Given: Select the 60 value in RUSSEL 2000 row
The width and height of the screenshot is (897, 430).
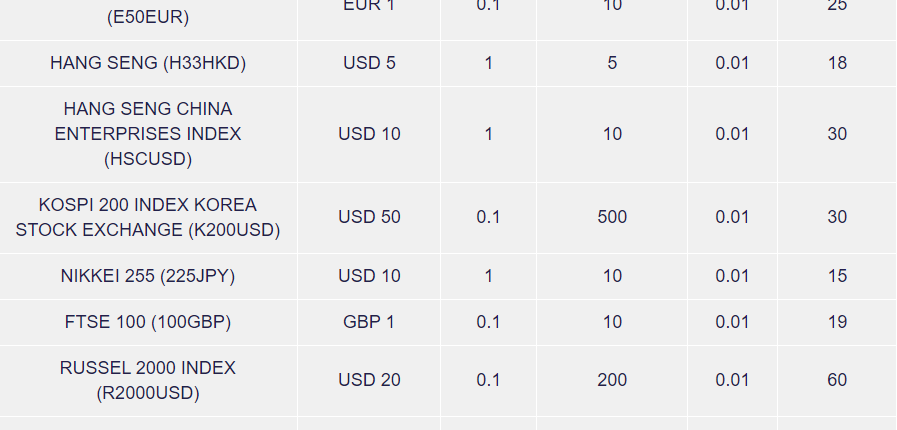Looking at the screenshot, I should (x=837, y=380).
